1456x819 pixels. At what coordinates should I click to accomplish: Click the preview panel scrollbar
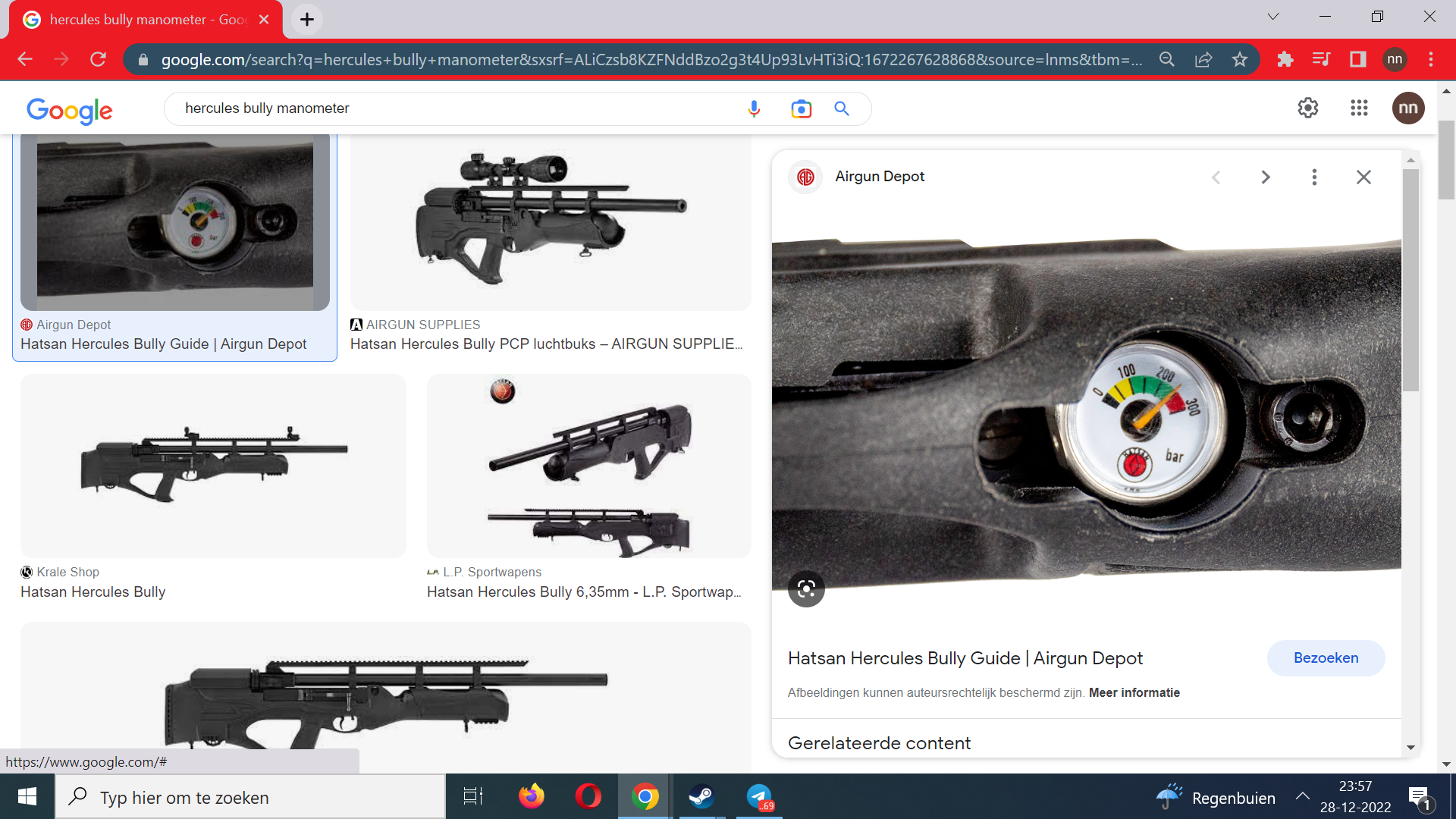(x=1410, y=281)
